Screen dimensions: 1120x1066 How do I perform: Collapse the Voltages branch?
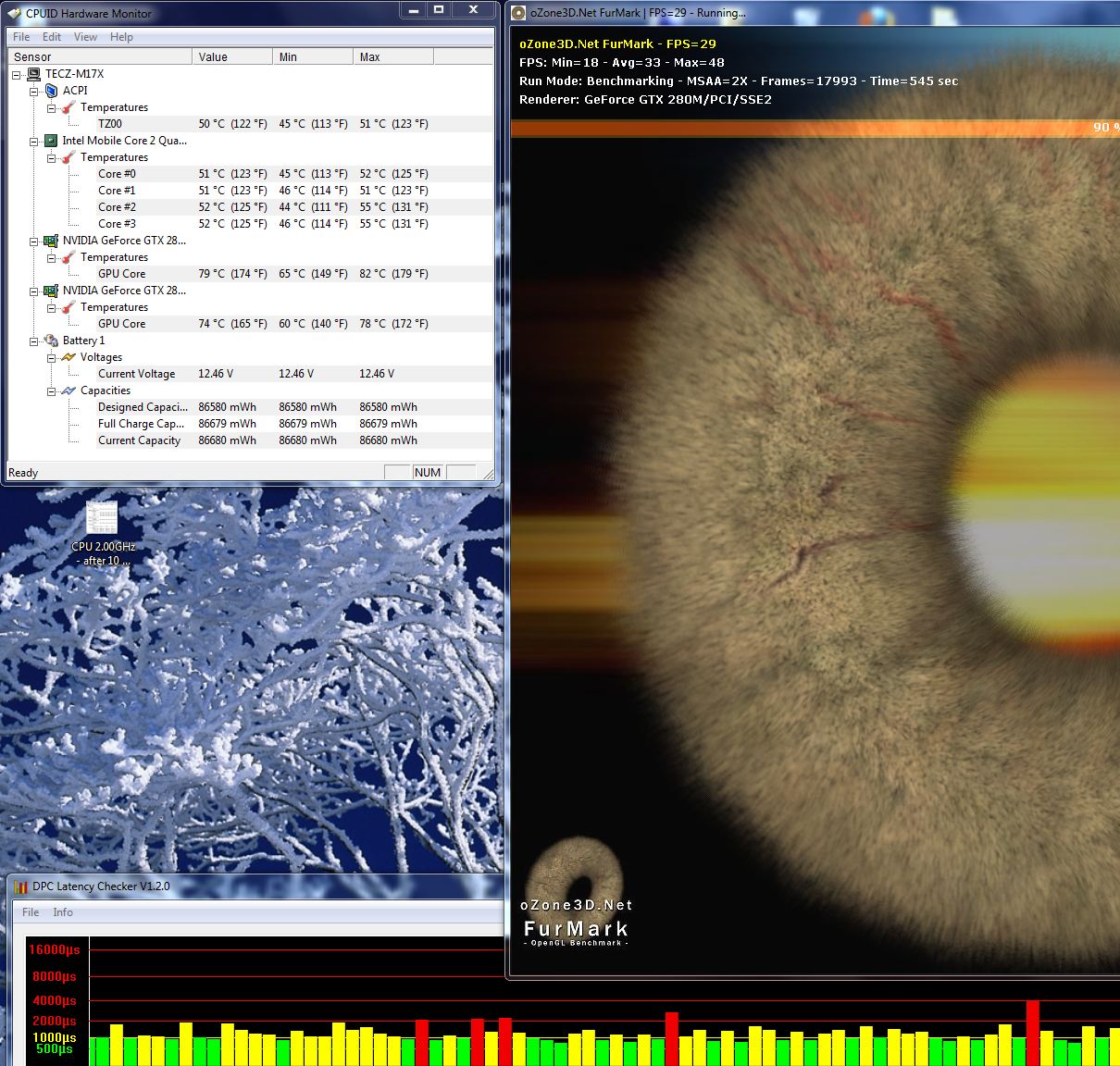52,357
